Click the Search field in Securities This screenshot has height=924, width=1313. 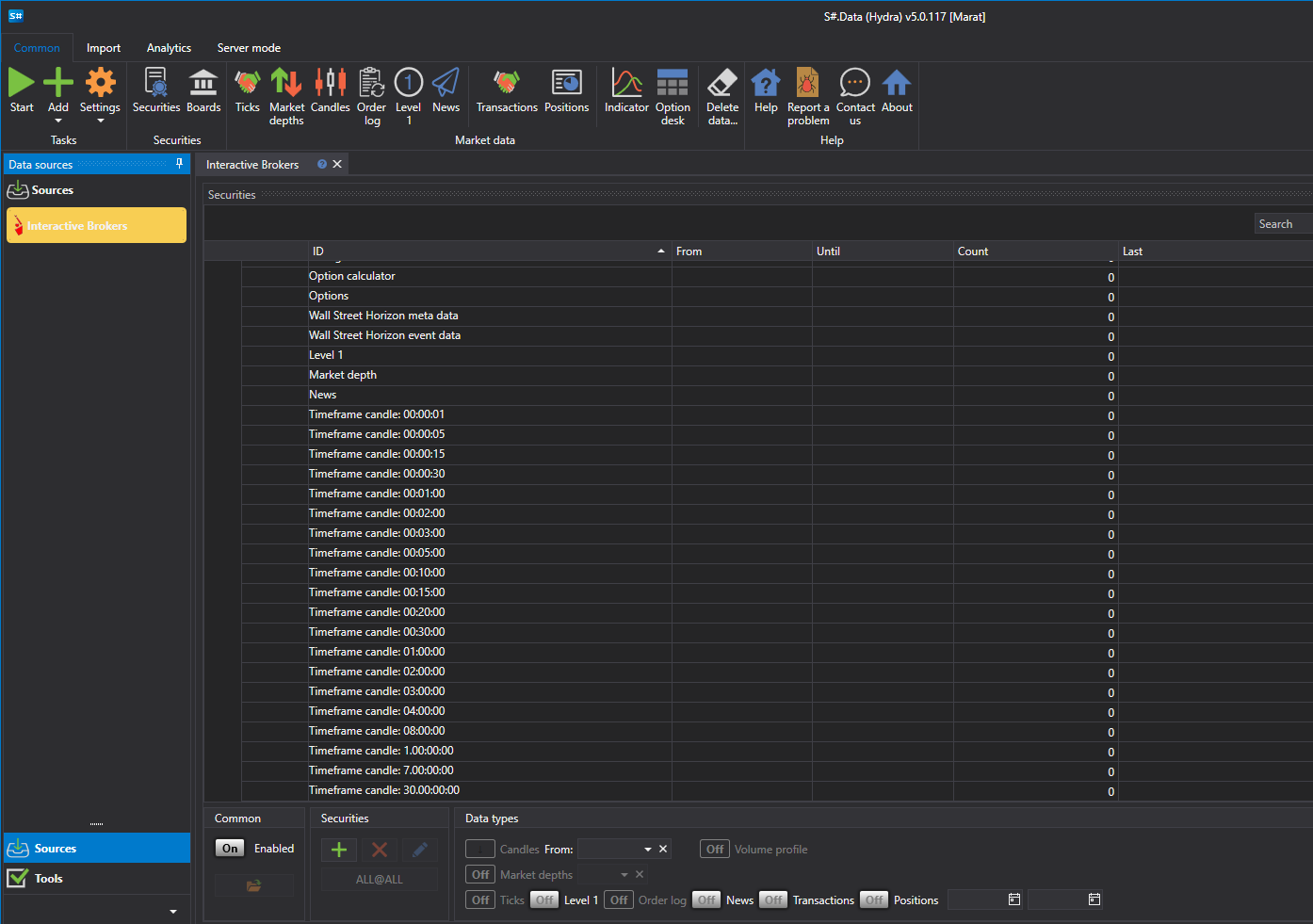1283,224
